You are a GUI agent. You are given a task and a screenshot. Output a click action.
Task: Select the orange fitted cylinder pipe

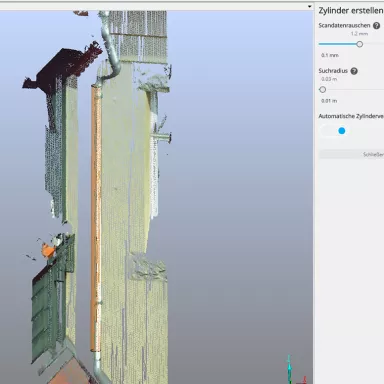(x=96, y=219)
